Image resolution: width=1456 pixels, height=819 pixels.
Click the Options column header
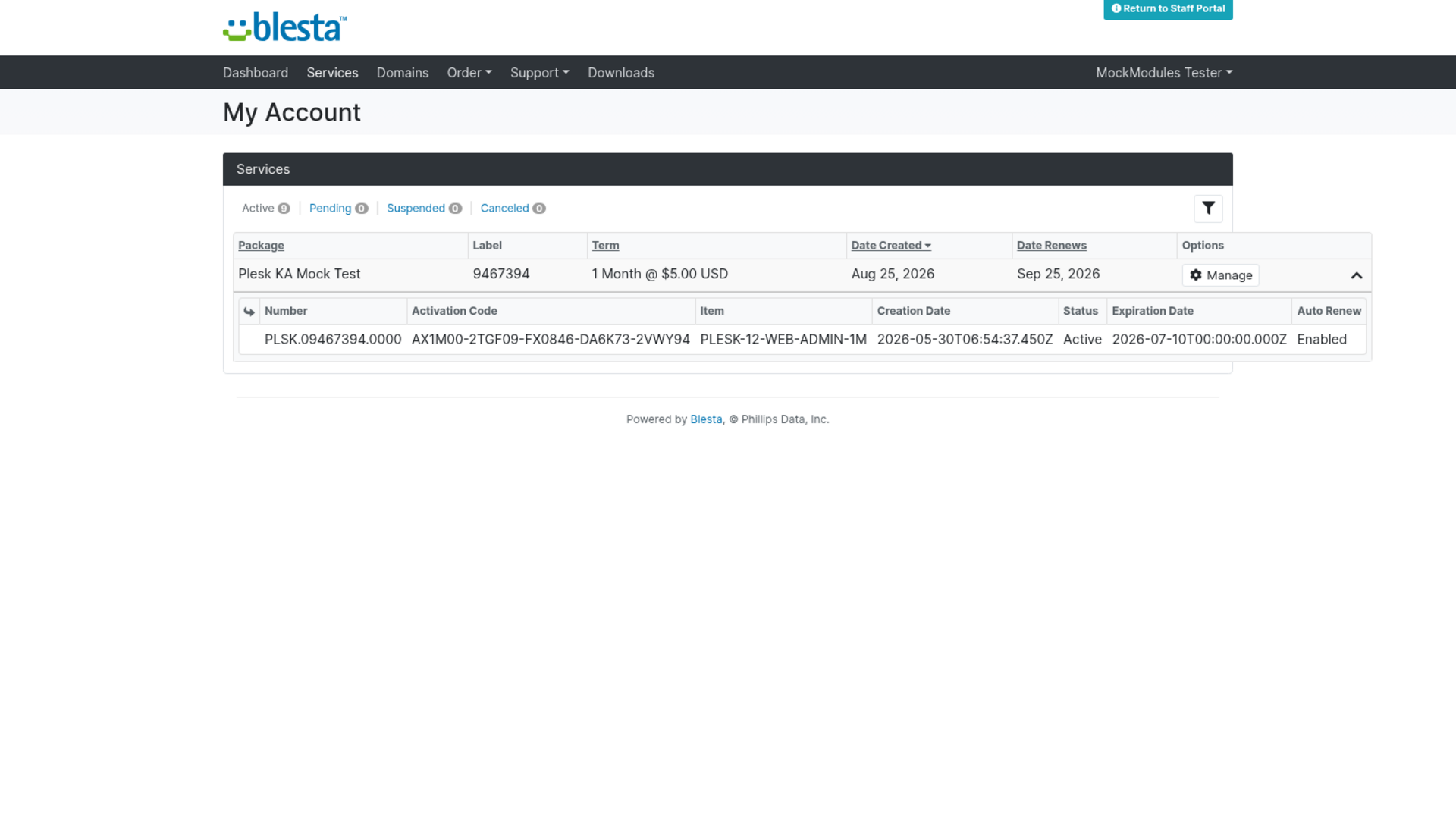click(x=1203, y=246)
